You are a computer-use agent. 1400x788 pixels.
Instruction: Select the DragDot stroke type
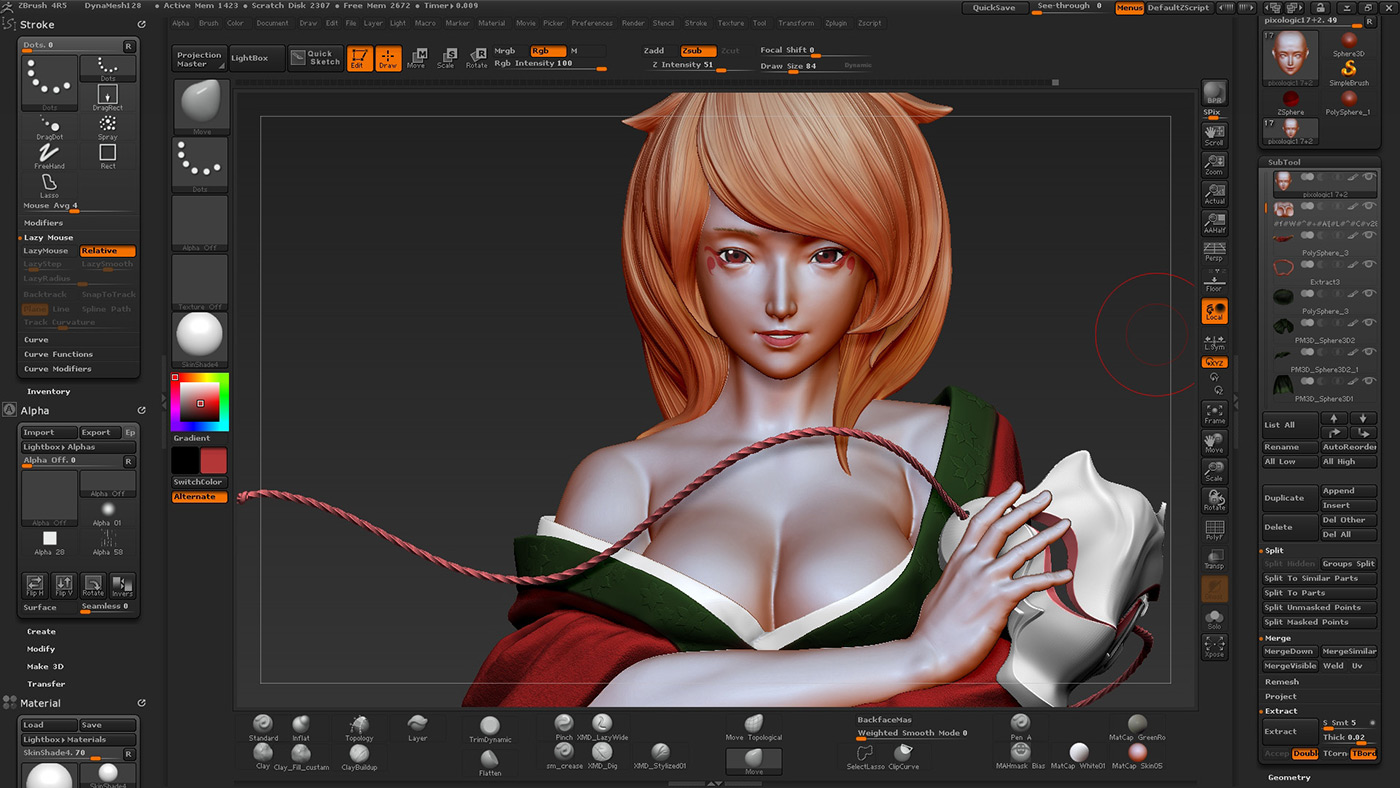(49, 126)
